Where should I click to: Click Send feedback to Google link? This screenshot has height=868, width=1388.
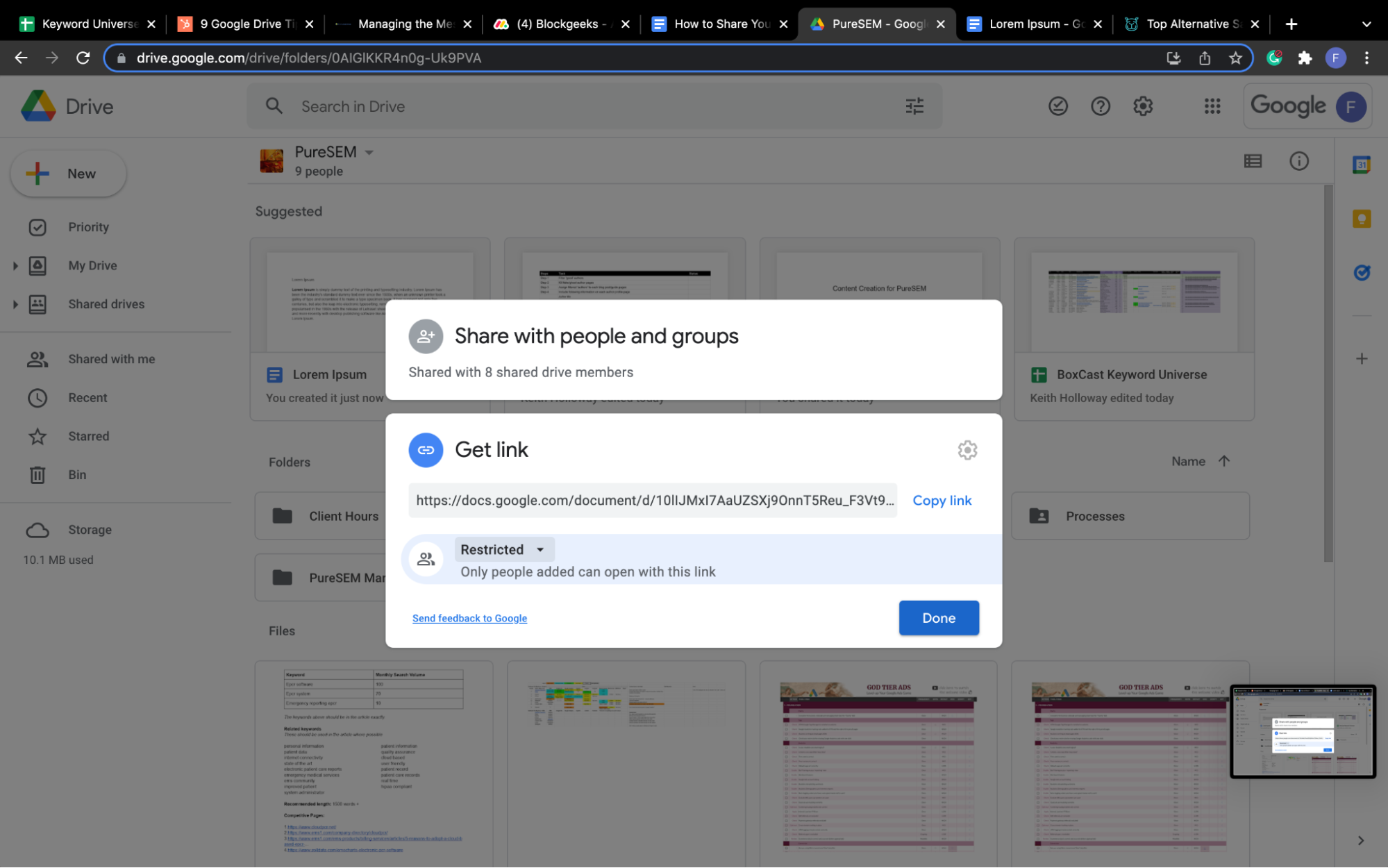469,617
